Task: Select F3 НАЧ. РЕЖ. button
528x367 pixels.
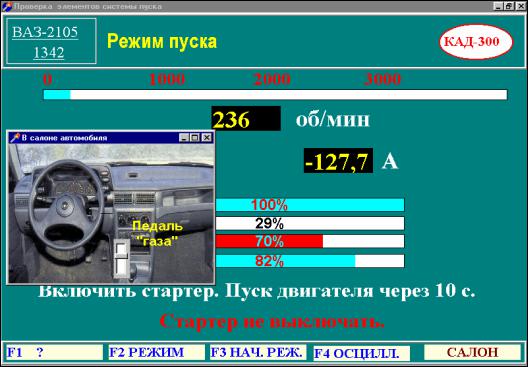Action: [x=258, y=353]
